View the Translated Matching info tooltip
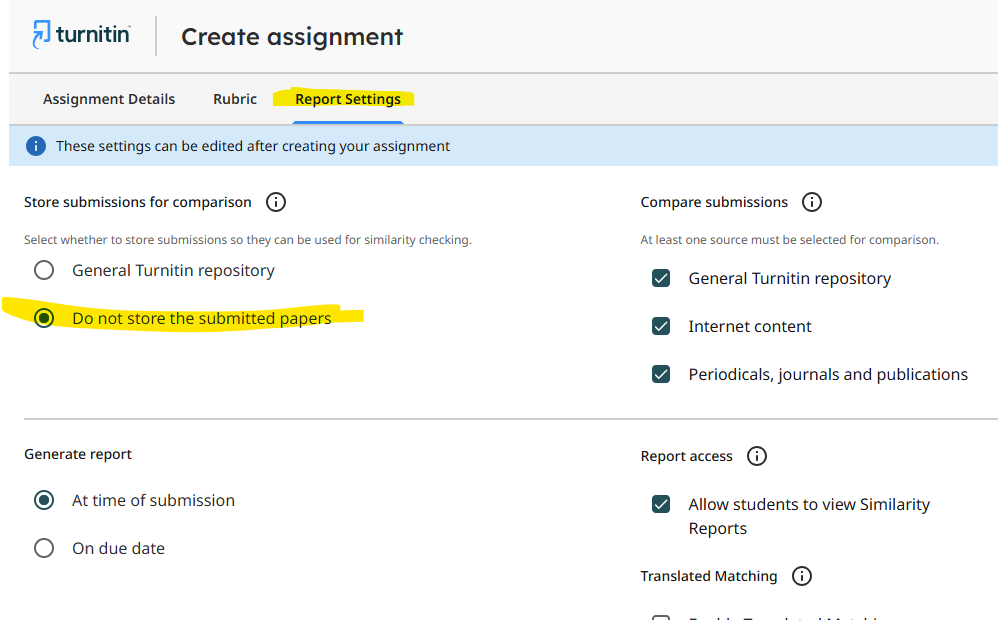This screenshot has height=628, width=998. point(801,576)
